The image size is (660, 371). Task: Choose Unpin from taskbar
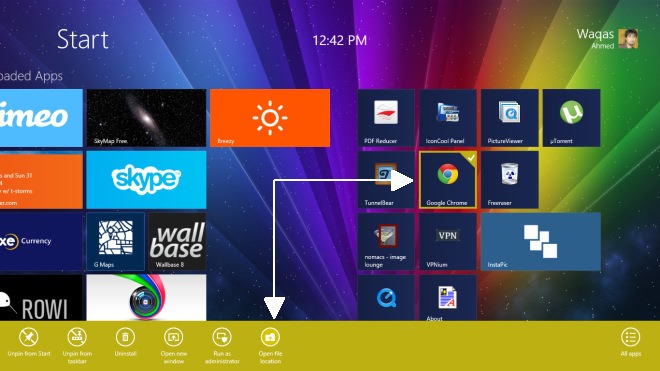click(x=77, y=346)
